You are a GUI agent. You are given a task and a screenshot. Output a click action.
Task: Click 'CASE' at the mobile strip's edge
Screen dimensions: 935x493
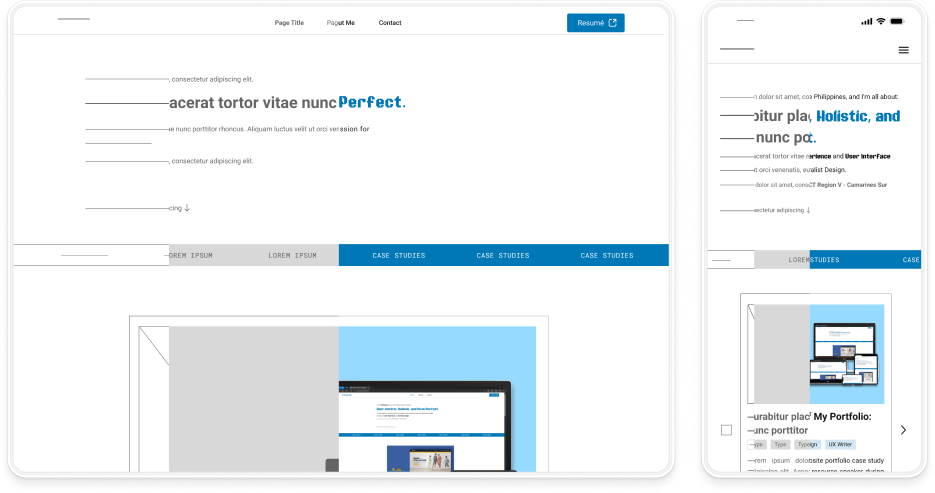[911, 260]
